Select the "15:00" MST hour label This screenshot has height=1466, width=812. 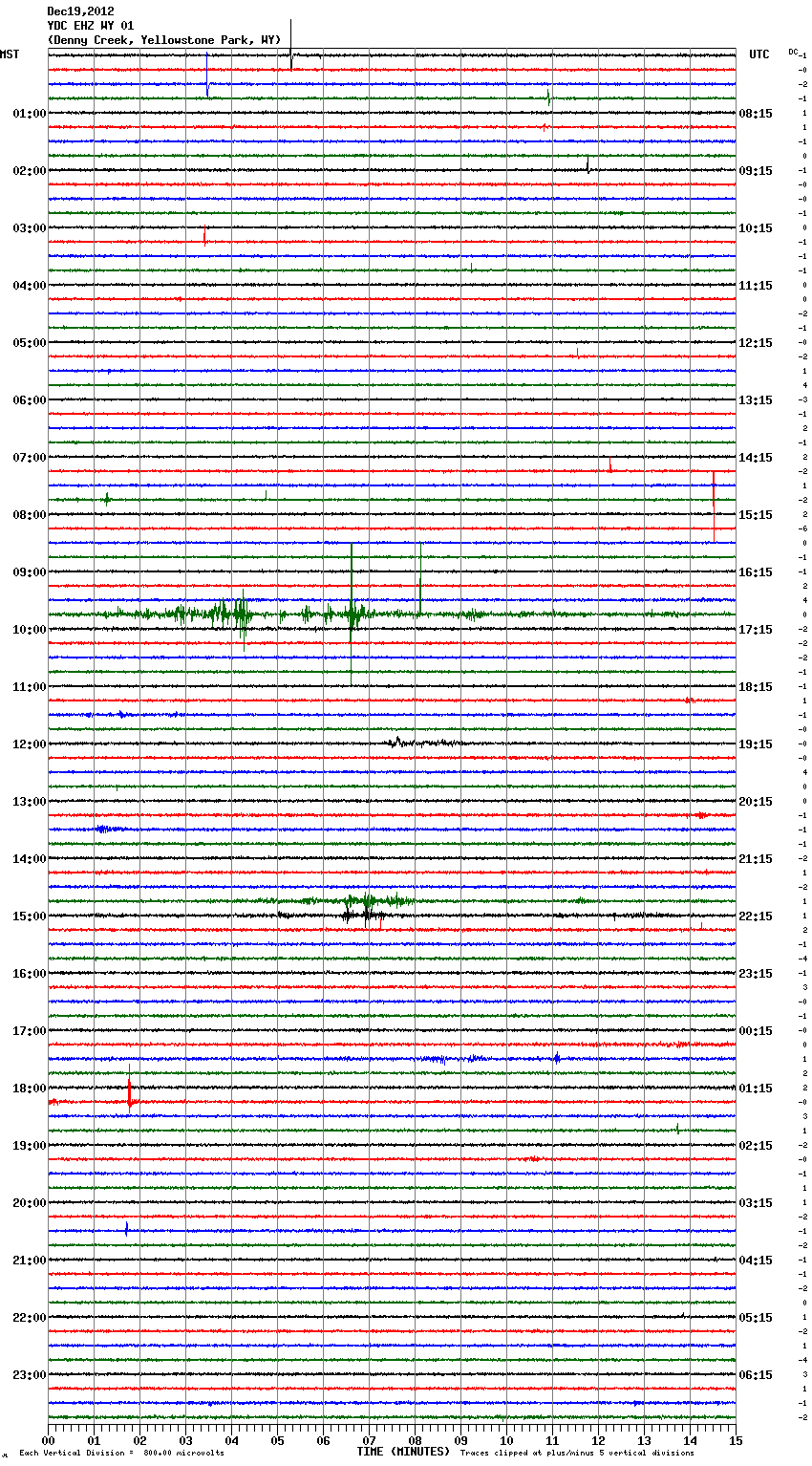click(x=30, y=916)
